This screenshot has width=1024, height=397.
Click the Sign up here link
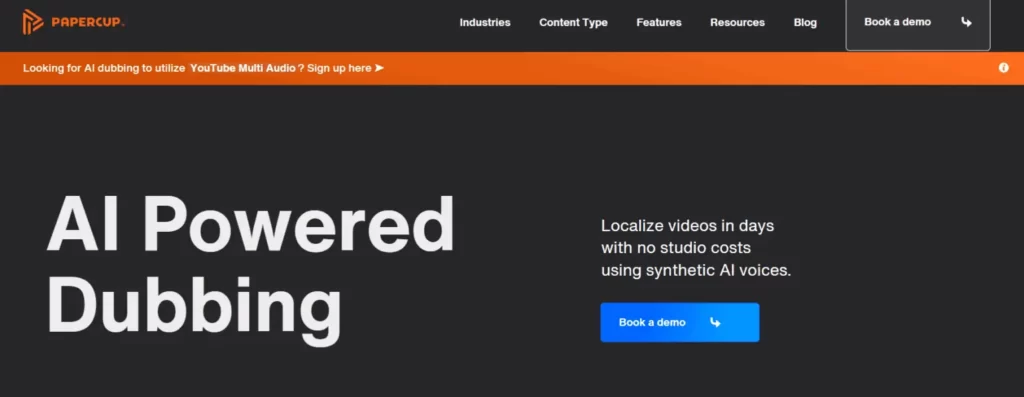click(339, 68)
